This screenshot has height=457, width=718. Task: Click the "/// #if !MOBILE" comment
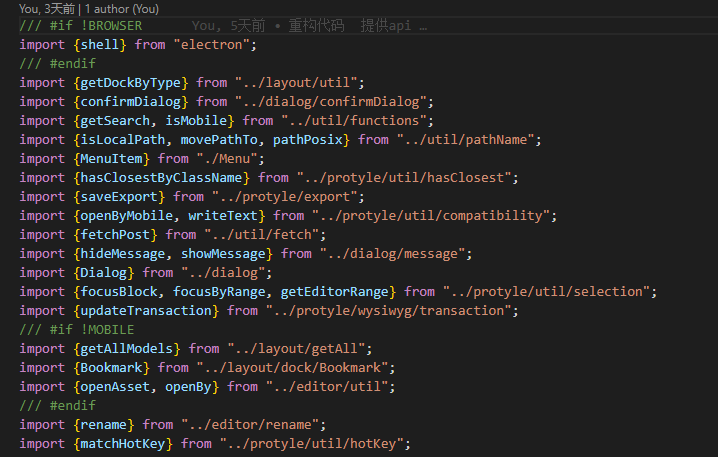click(77, 330)
